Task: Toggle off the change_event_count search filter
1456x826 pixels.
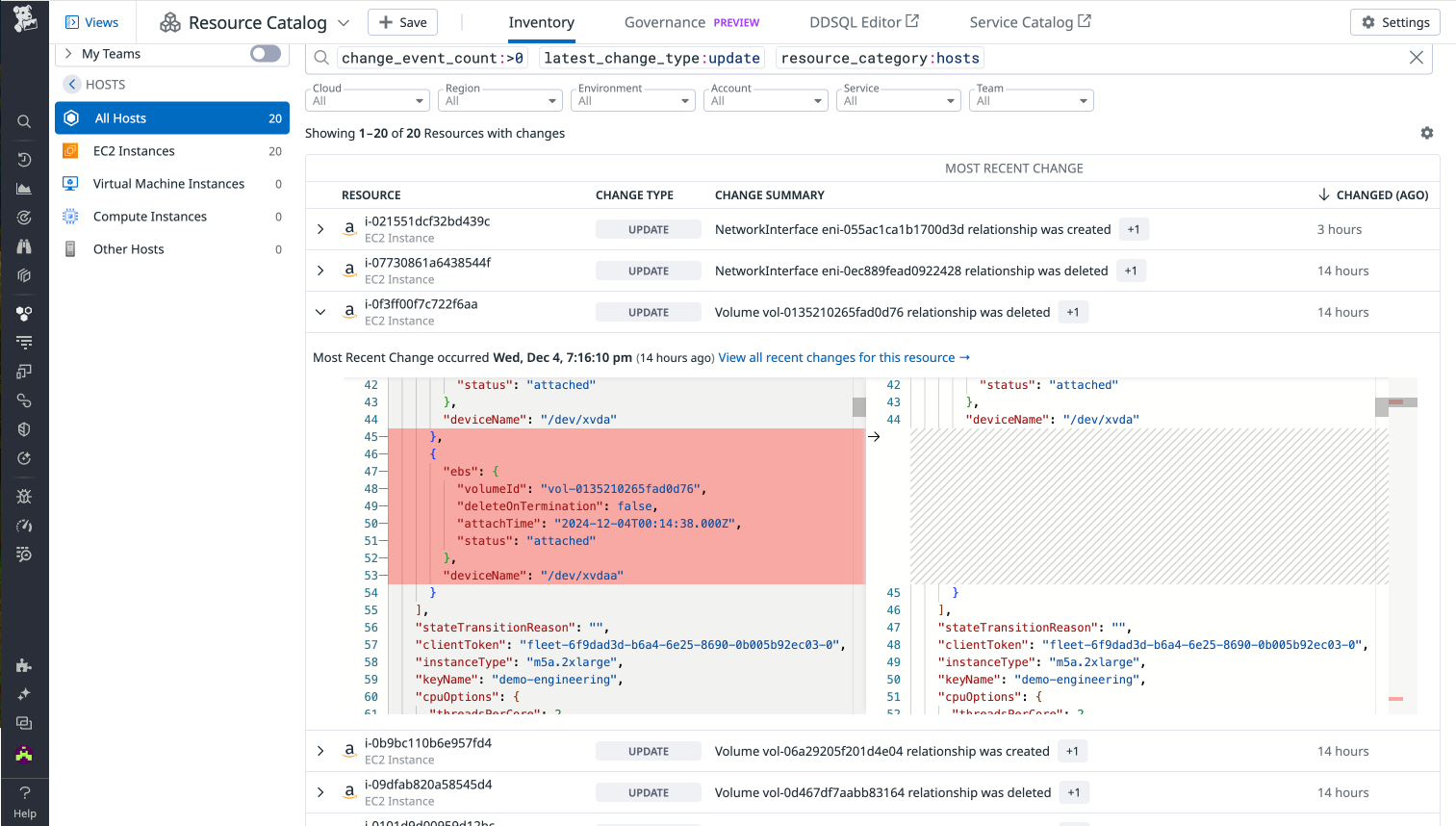Action: pyautogui.click(x=431, y=58)
